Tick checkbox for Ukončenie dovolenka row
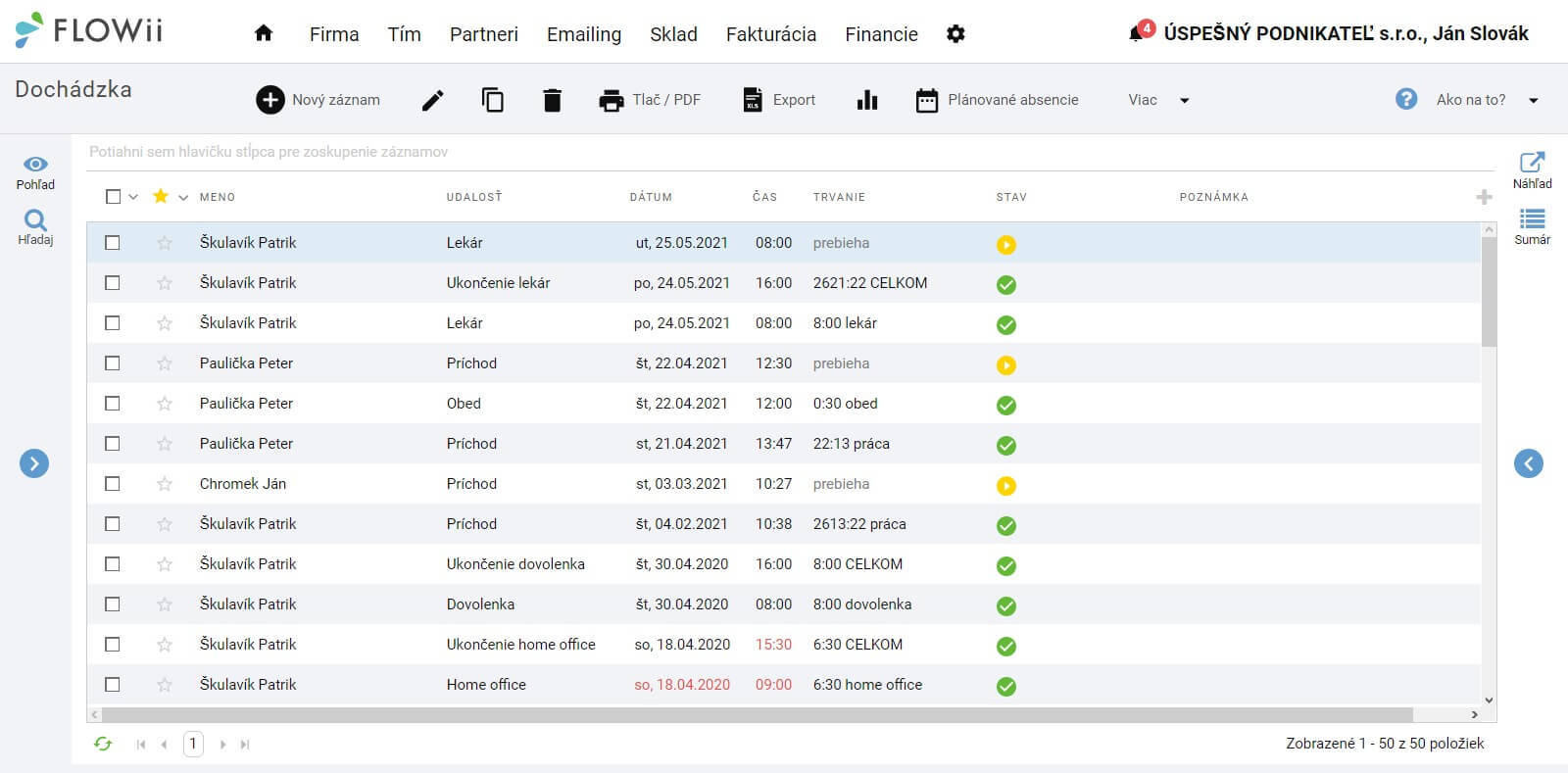The height and width of the screenshot is (773, 1568). point(113,564)
